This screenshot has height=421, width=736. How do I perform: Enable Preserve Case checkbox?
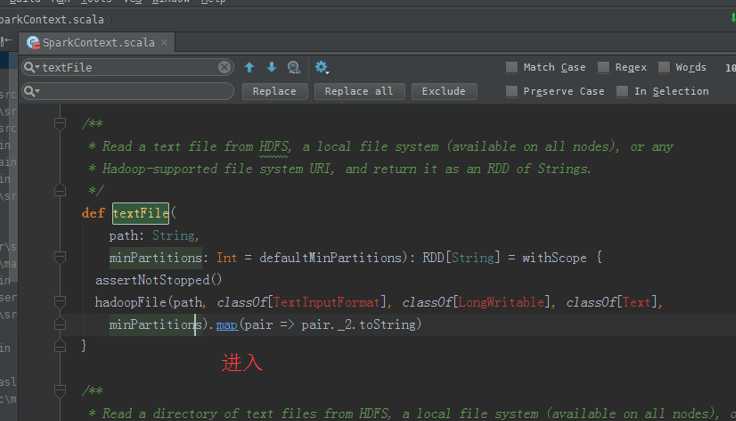[512, 91]
